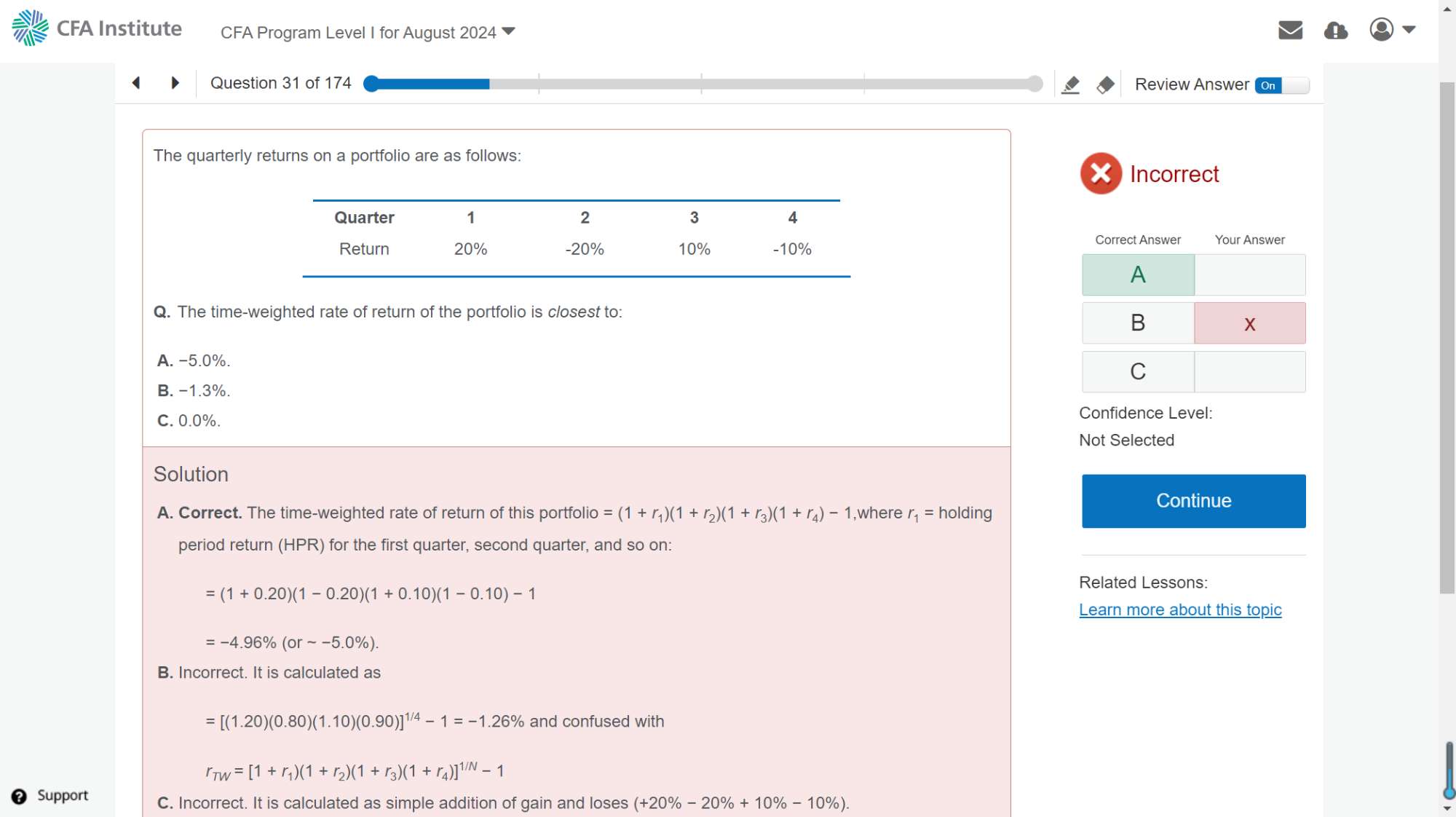Click the cloud alert icon
This screenshot has height=817, width=1456.
tap(1335, 30)
